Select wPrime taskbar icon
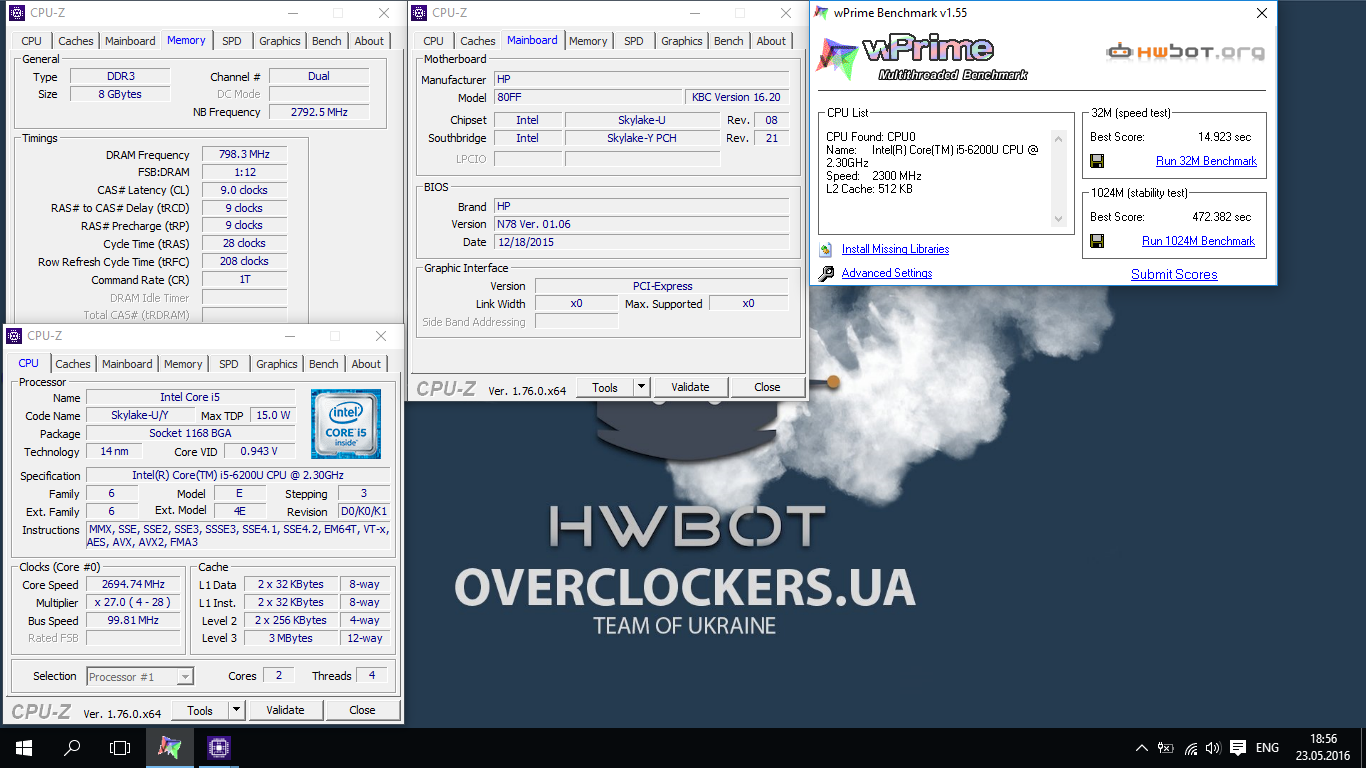The height and width of the screenshot is (768, 1366). tap(170, 747)
